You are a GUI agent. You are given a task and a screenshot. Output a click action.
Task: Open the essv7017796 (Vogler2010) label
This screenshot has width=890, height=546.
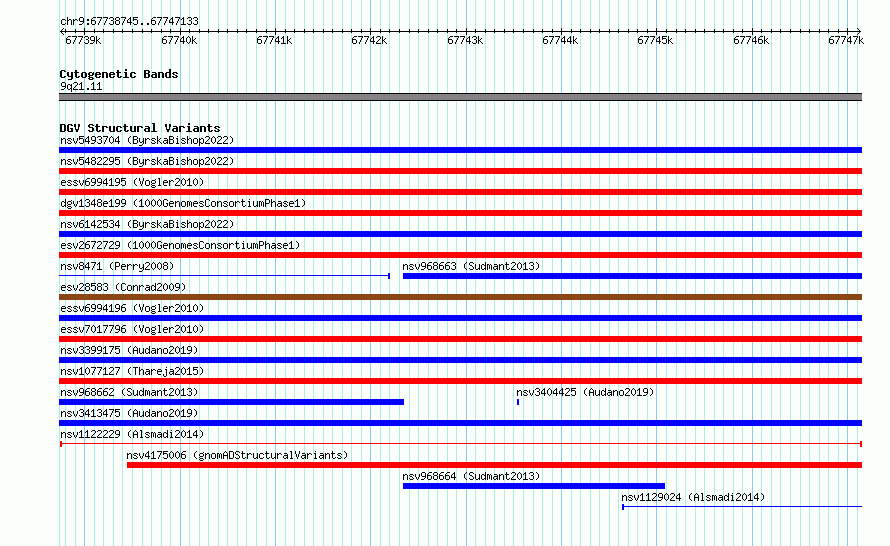click(x=132, y=329)
